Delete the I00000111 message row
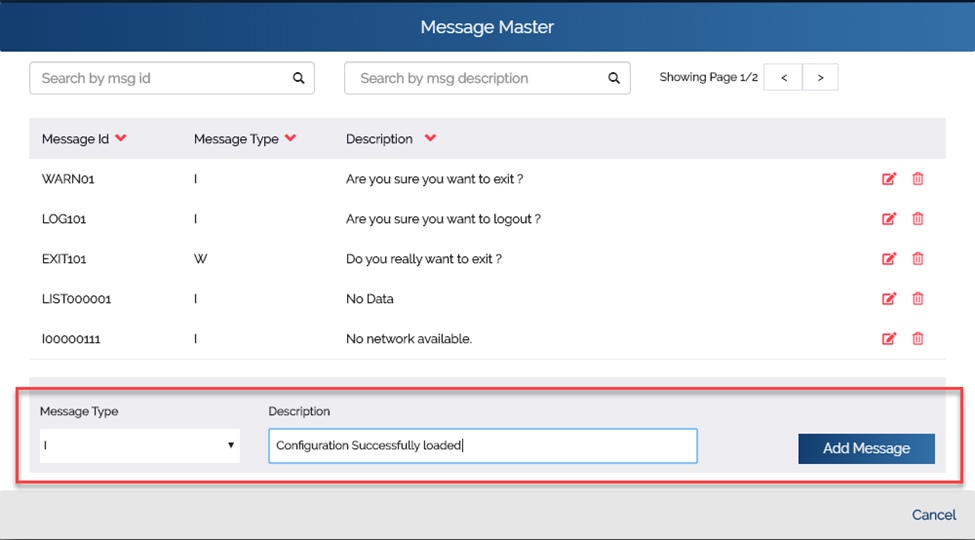975x540 pixels. 918,338
